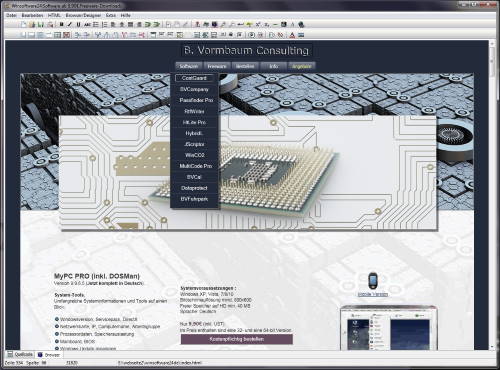Expand the Software navigation dropdown
This screenshot has height=370, width=500.
click(x=189, y=66)
